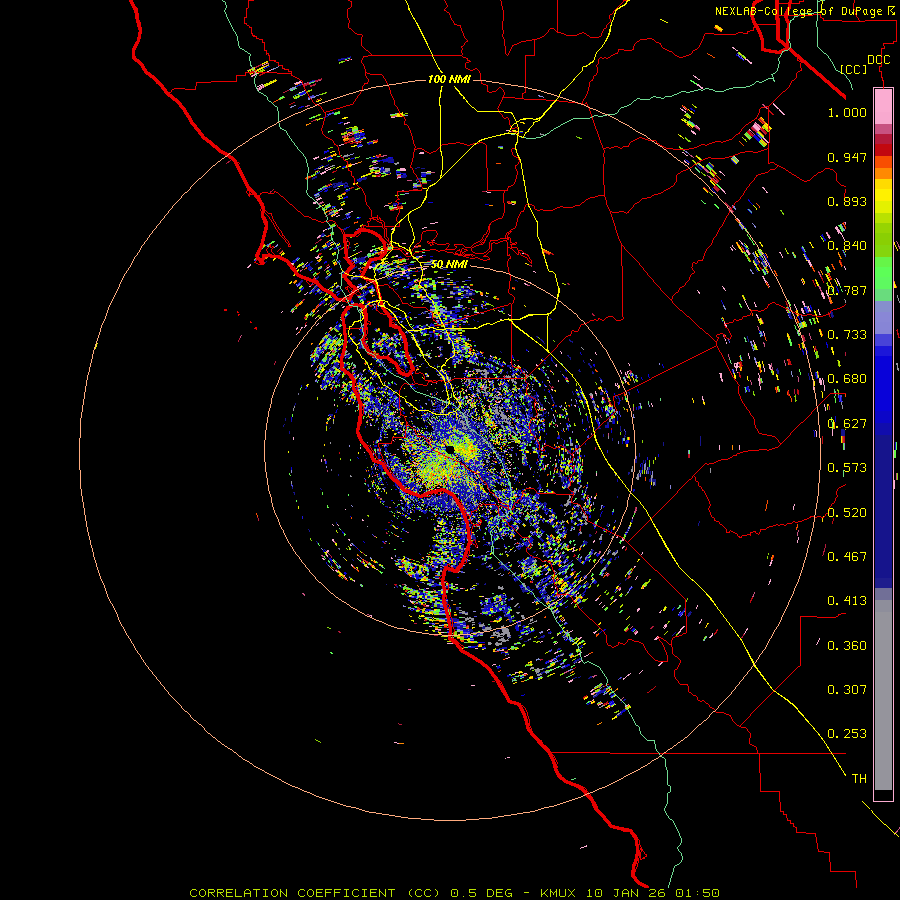
Task: Select the 0.787 scale value
Action: click(847, 290)
